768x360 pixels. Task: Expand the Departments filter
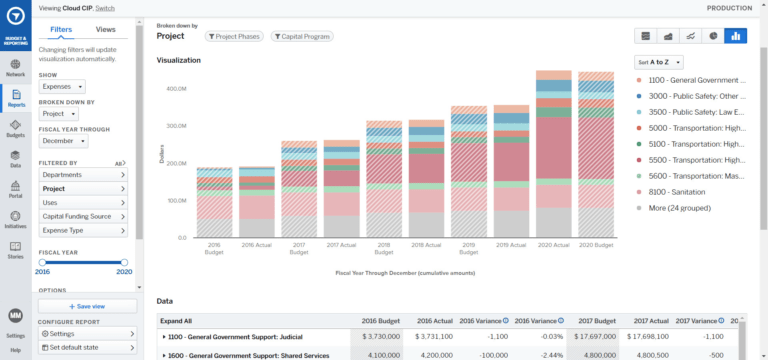coord(83,175)
